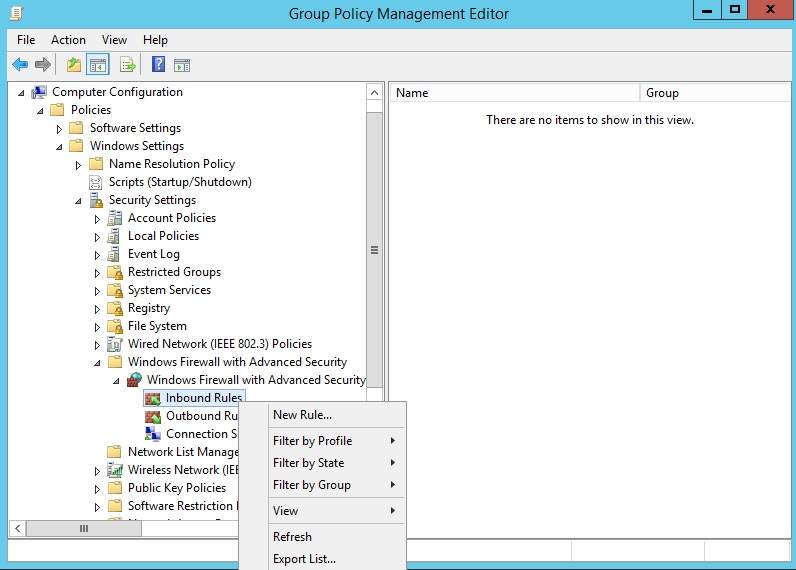Click the Forward arrow in the toolbar
The height and width of the screenshot is (570, 796).
[x=43, y=65]
